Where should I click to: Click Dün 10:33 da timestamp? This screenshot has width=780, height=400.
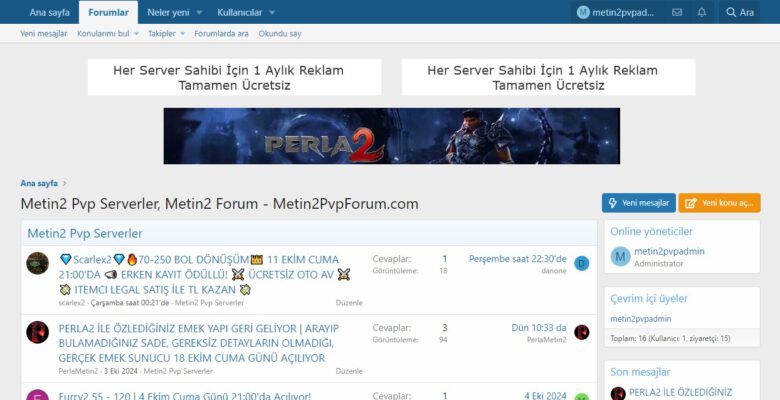pos(539,328)
